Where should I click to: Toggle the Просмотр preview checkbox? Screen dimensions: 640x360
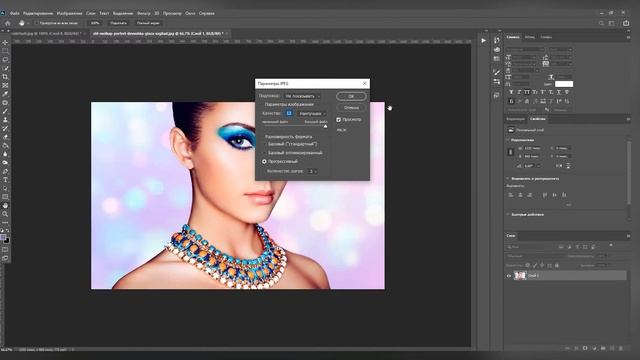point(338,120)
